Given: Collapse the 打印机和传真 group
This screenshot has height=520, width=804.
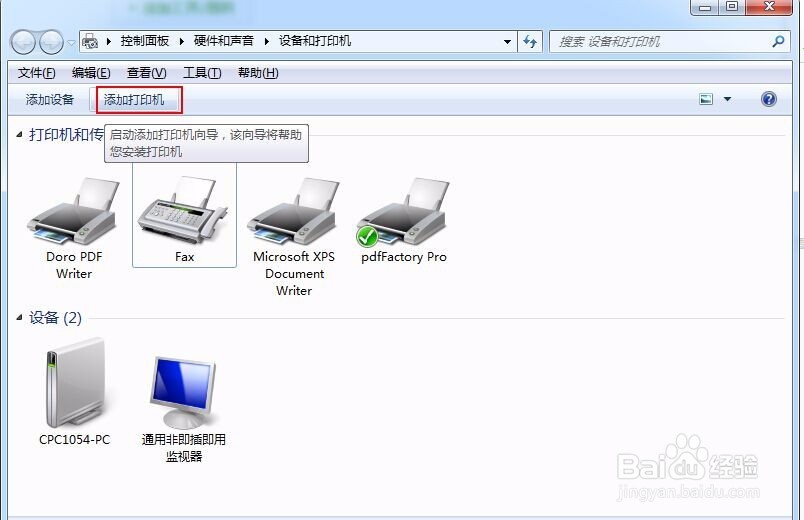Looking at the screenshot, I should tap(19, 135).
